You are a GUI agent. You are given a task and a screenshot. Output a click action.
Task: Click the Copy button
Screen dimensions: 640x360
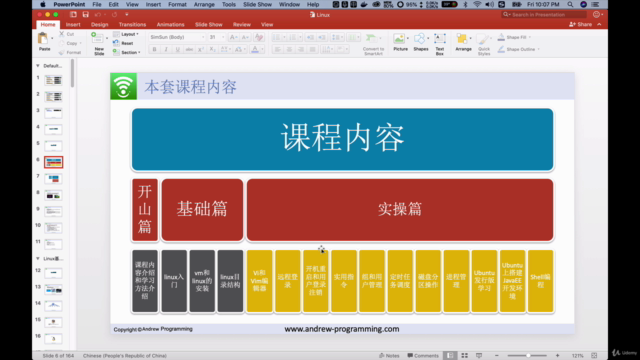click(70, 43)
